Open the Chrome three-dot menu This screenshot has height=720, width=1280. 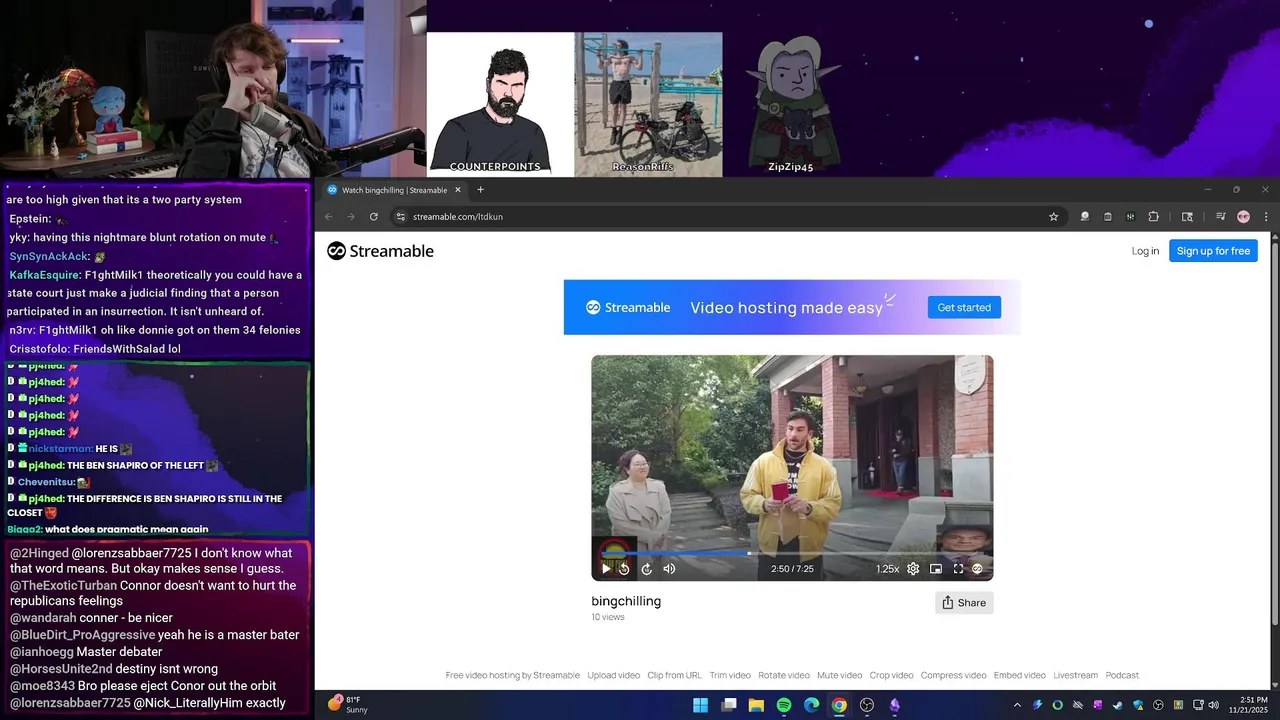pos(1266,217)
